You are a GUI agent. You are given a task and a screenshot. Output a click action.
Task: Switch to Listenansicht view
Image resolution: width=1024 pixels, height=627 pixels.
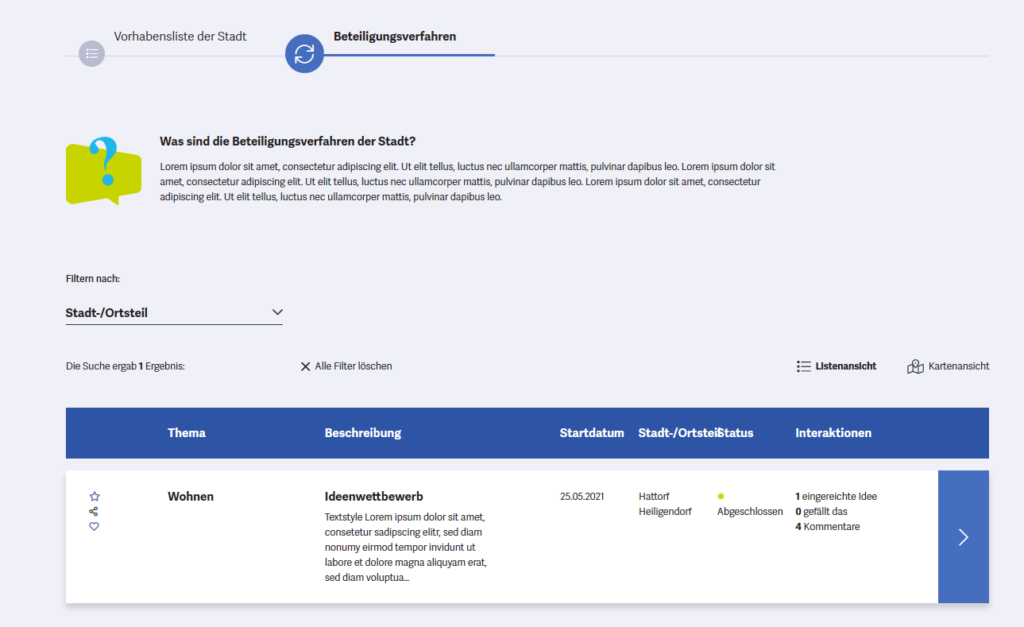tap(846, 366)
